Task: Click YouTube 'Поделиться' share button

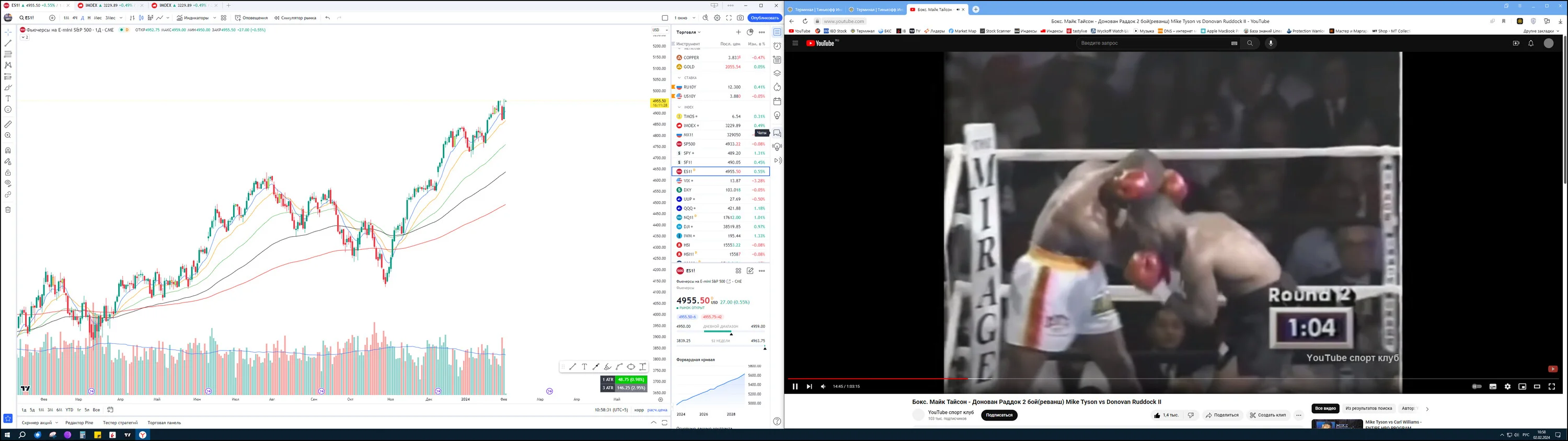Action: tap(1223, 415)
